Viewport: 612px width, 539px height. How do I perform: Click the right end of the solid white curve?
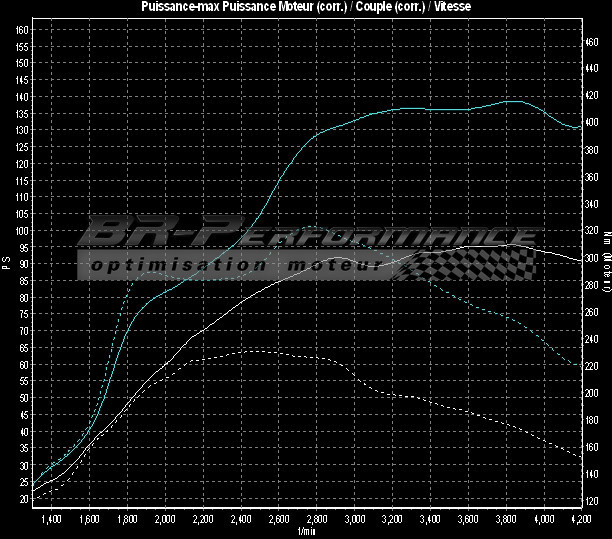pyautogui.click(x=581, y=262)
